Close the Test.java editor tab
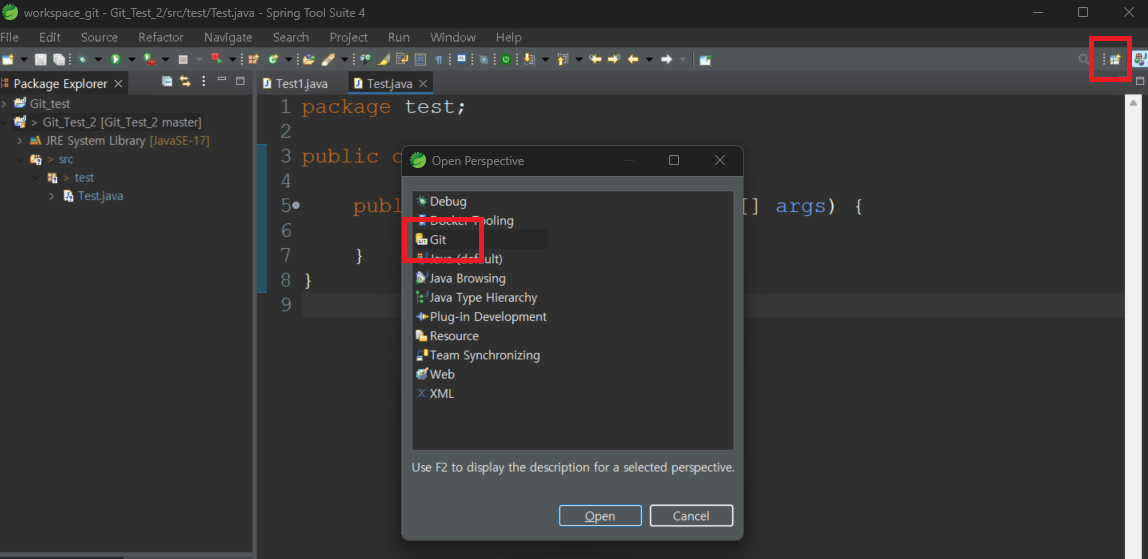Viewport: 1148px width, 559px height. (423, 83)
